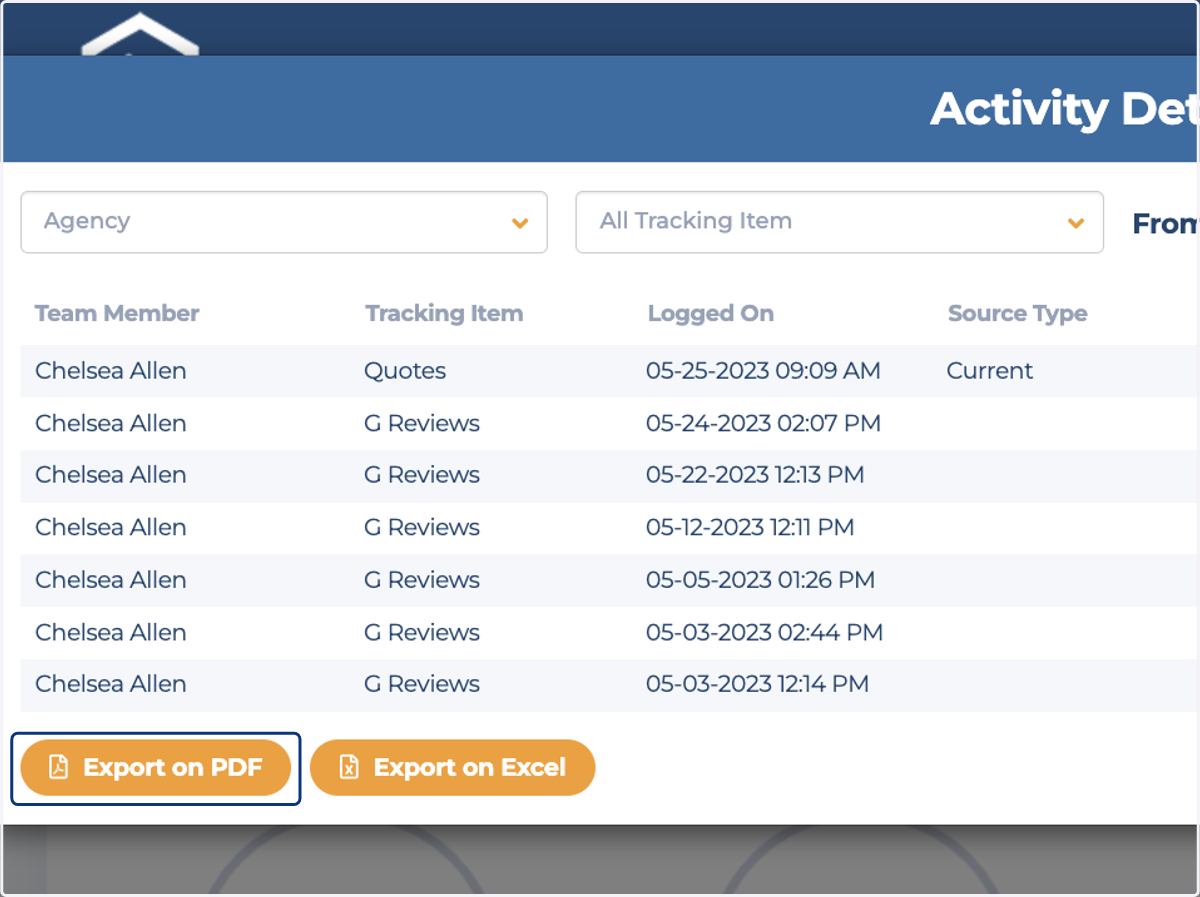Click Chelsea Allen in the 05-05-2023 row
1200x897 pixels.
point(111,580)
